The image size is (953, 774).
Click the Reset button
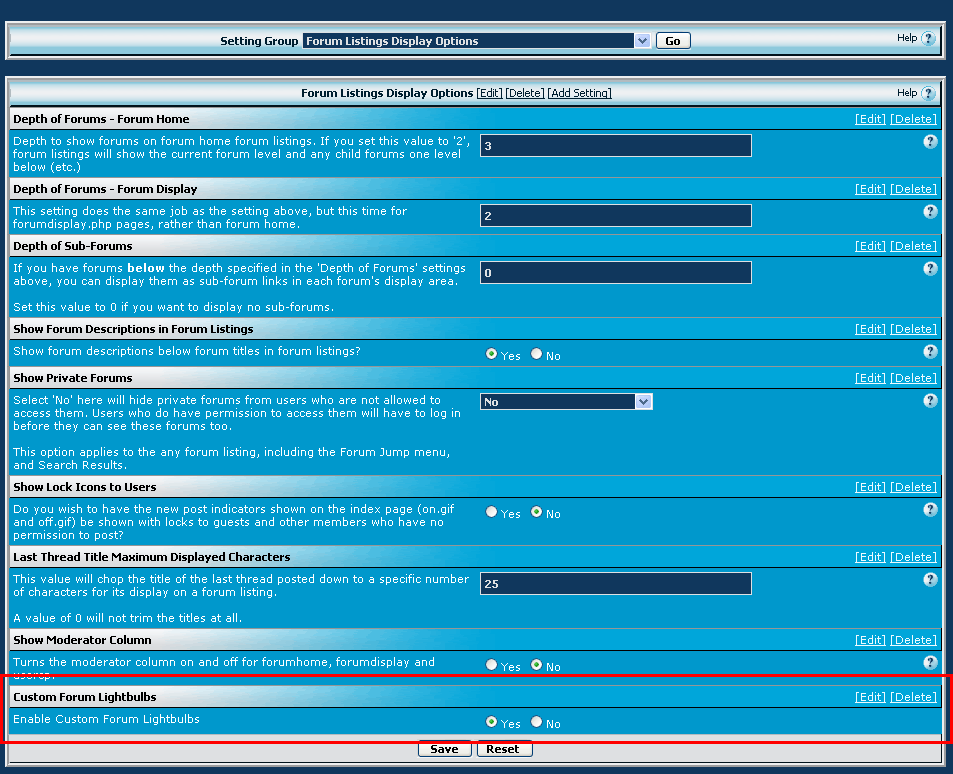point(503,749)
